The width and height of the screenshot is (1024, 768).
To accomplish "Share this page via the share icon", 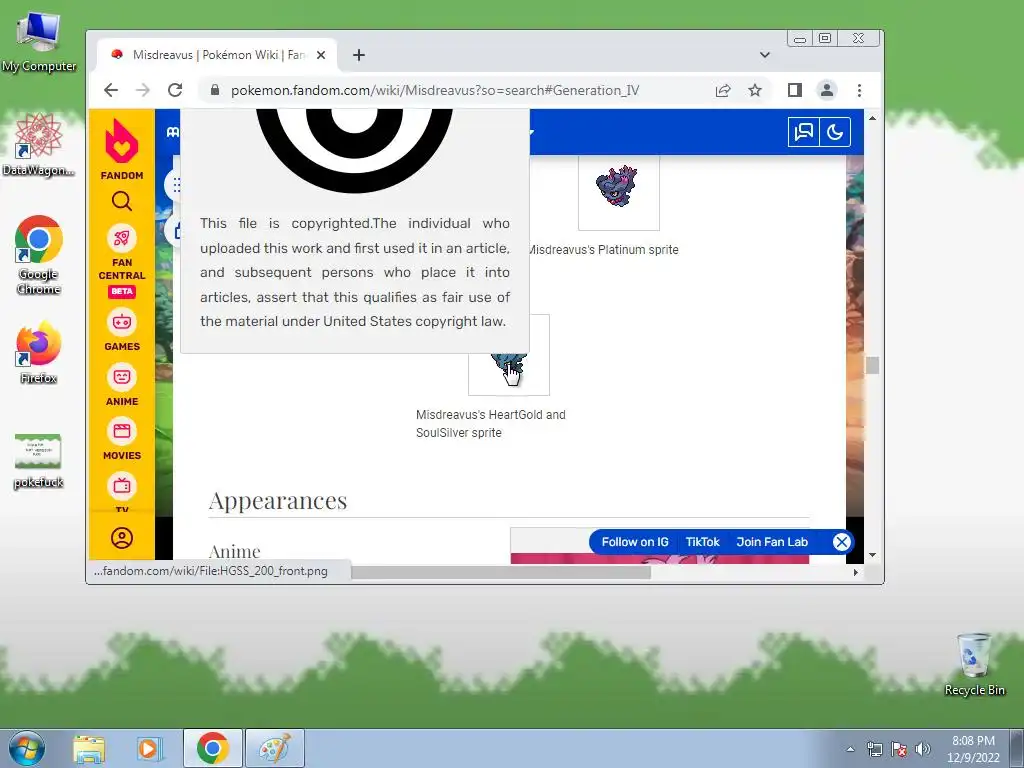I will [x=723, y=90].
